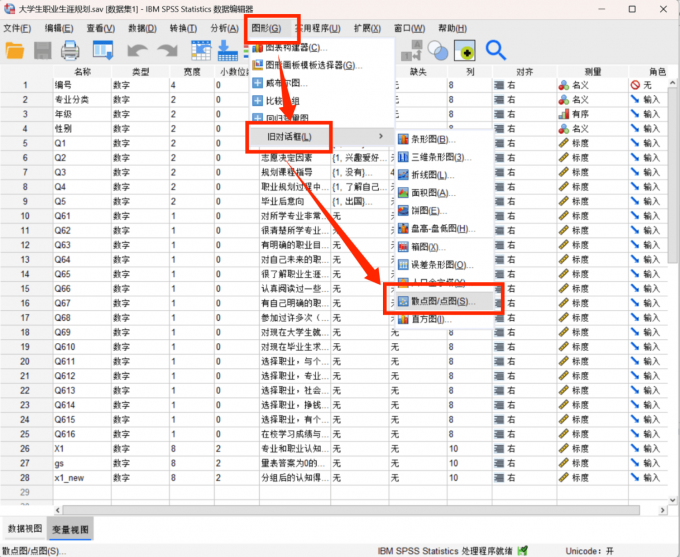Image resolution: width=680 pixels, height=557 pixels.
Task: Click the Undo arrow in toolbar
Action: tap(137, 50)
